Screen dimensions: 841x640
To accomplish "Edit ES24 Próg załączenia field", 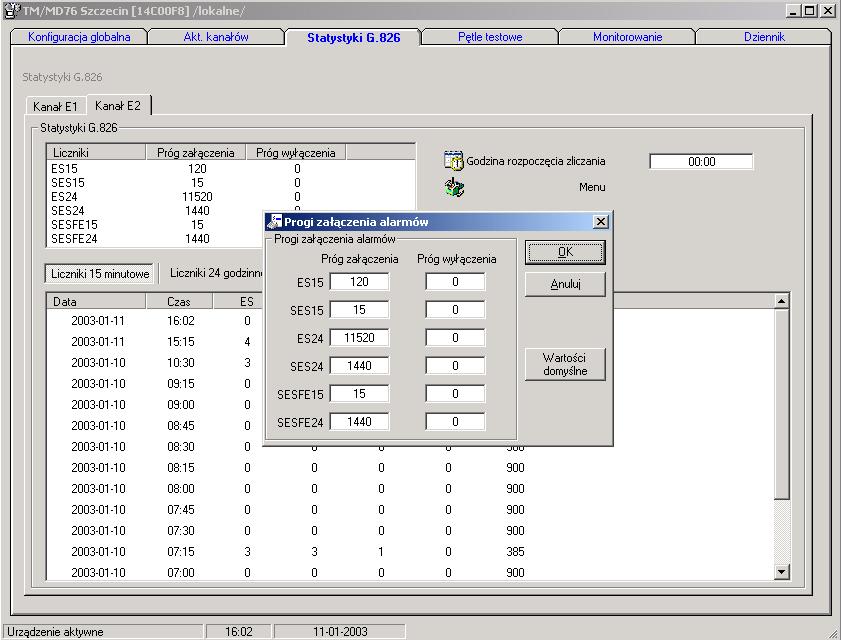I will coord(359,337).
